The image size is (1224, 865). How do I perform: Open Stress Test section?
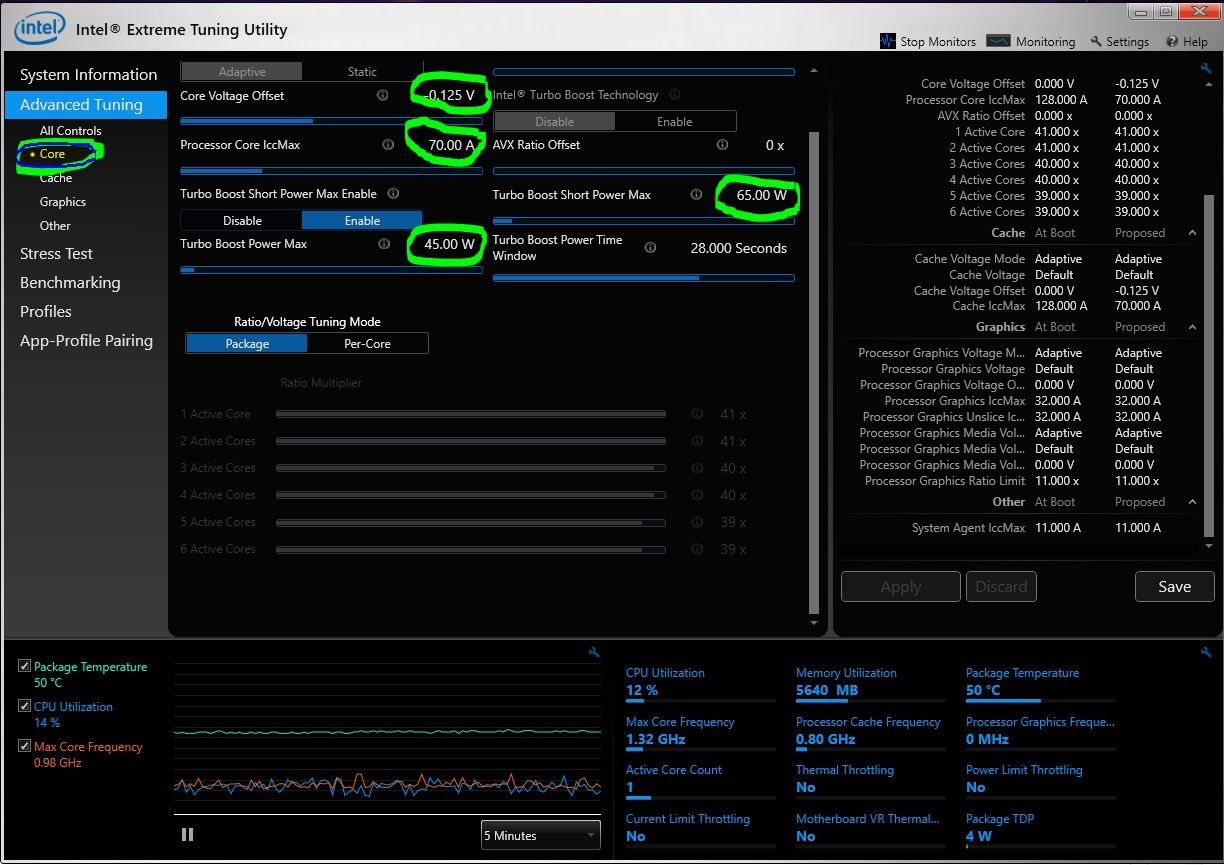pyautogui.click(x=56, y=253)
